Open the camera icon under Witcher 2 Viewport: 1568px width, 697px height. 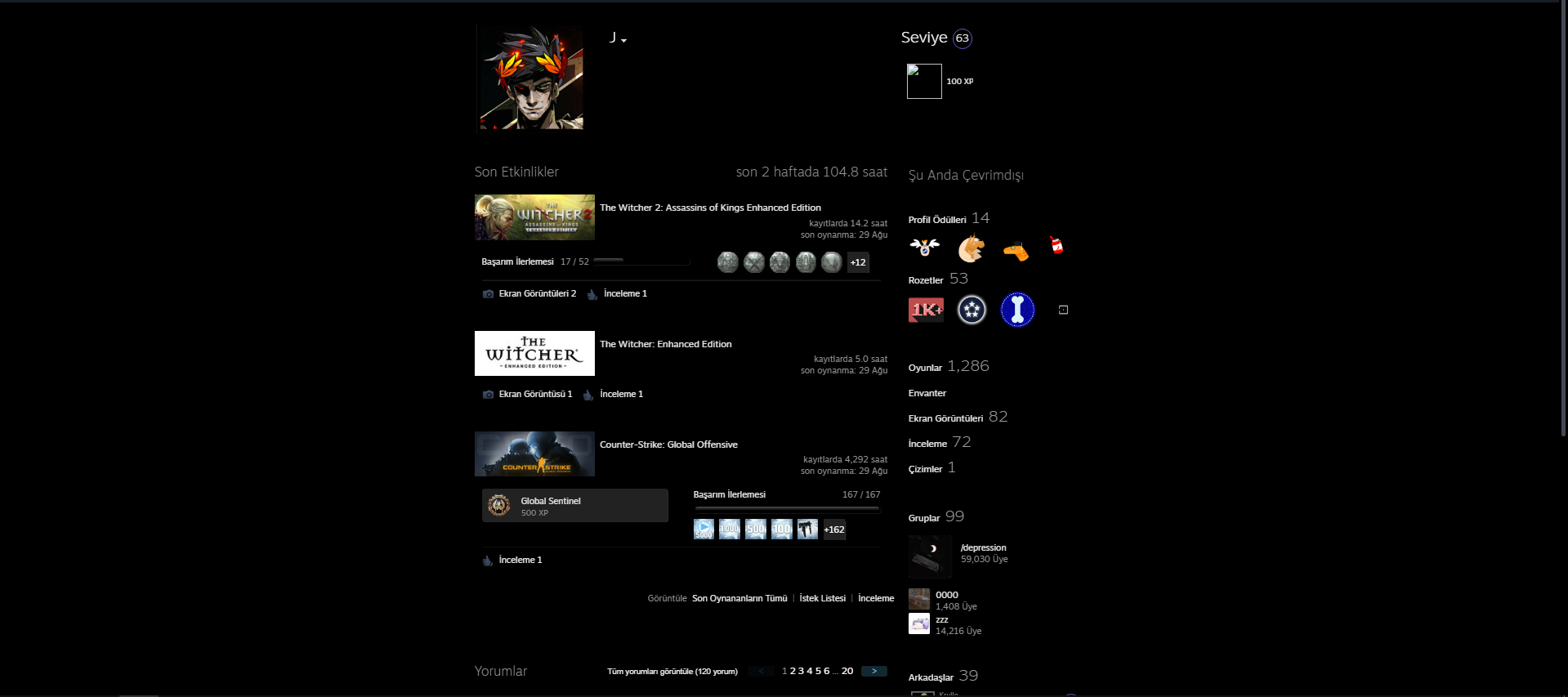click(x=488, y=294)
